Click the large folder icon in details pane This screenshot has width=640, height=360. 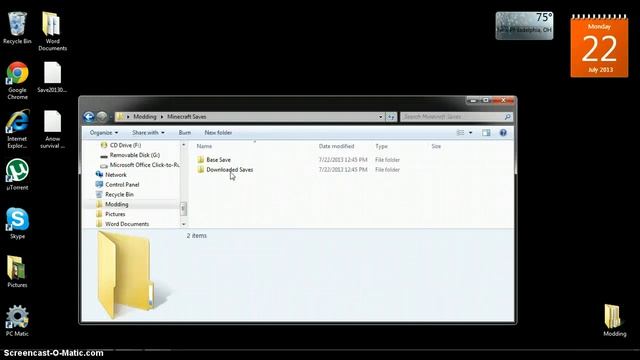[x=126, y=275]
